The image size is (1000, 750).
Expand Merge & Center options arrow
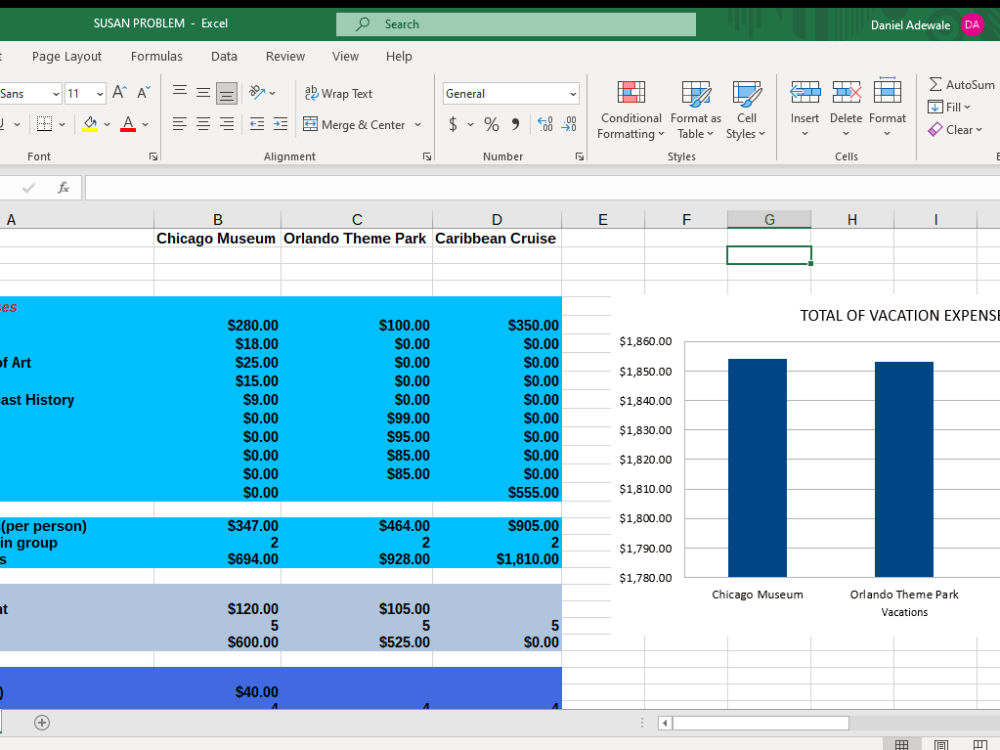click(418, 124)
